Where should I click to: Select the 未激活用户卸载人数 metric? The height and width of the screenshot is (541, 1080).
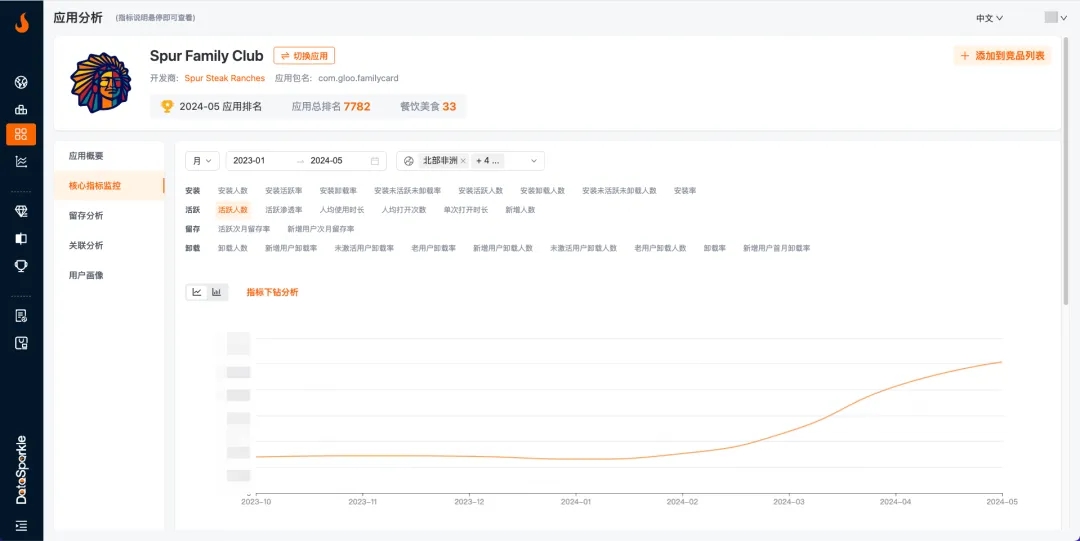click(583, 248)
